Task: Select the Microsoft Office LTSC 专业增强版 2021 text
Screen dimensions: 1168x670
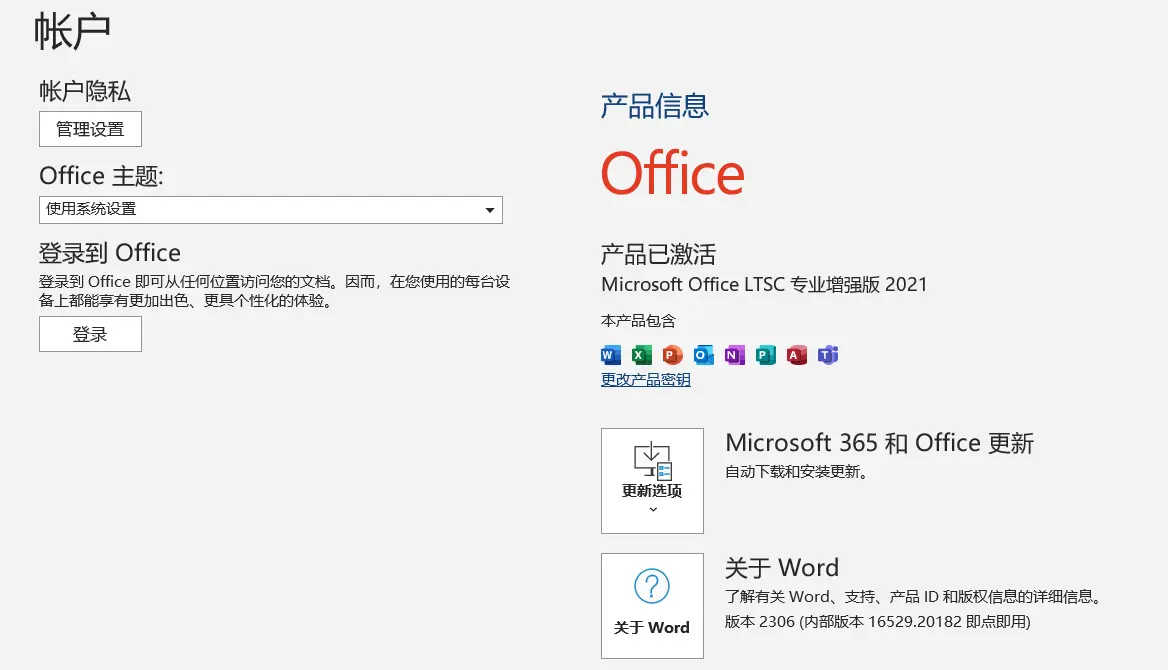Action: tap(764, 285)
